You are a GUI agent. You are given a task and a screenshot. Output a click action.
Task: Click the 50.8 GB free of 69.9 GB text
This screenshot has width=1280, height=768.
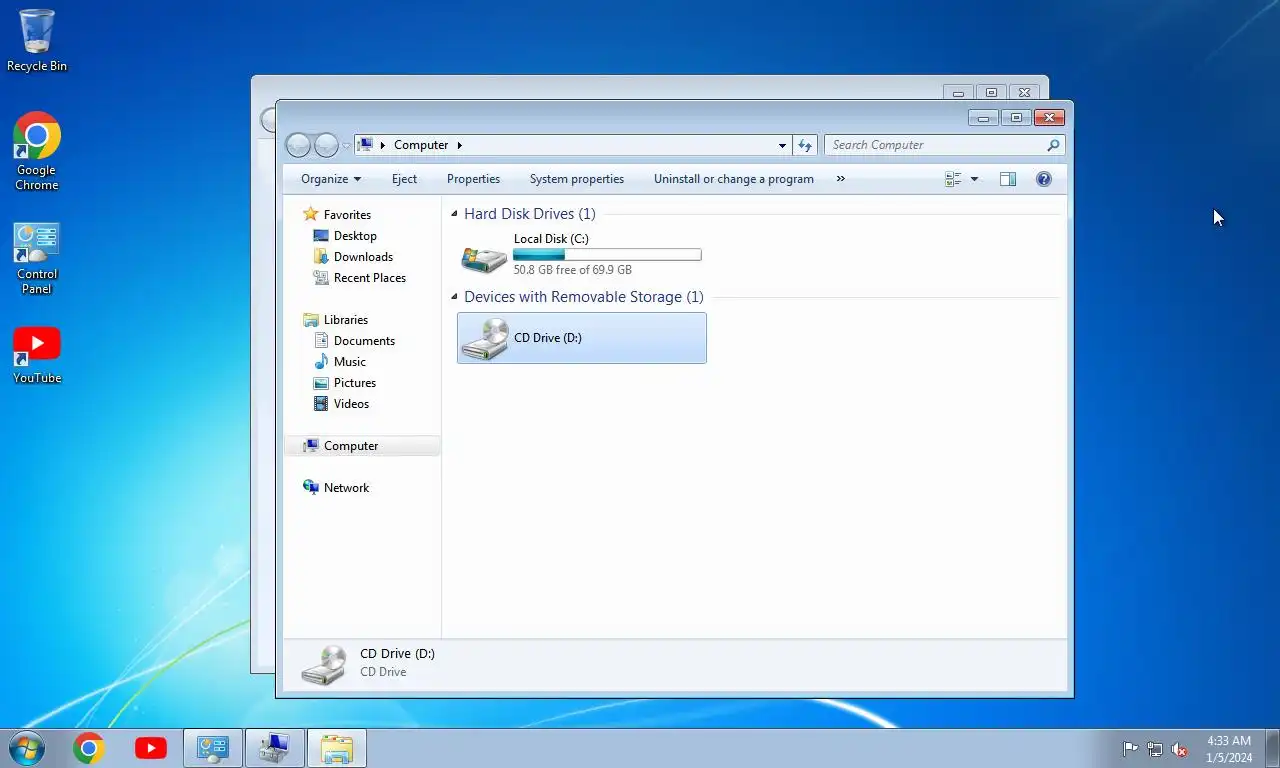(x=572, y=270)
